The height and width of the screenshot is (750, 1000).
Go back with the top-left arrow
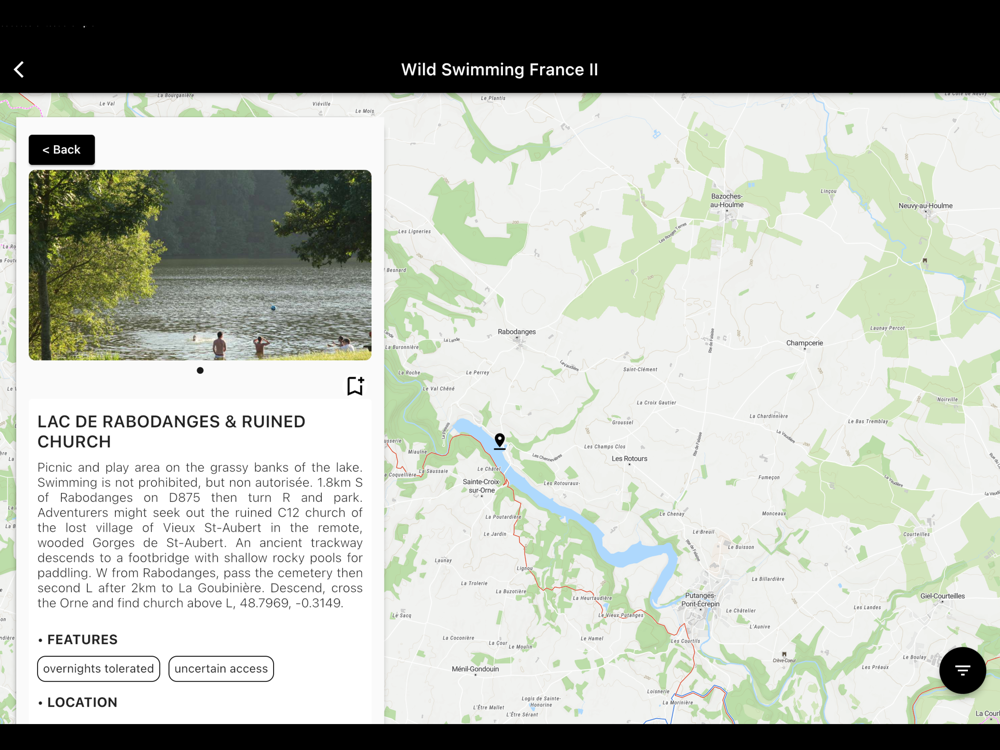click(x=19, y=70)
